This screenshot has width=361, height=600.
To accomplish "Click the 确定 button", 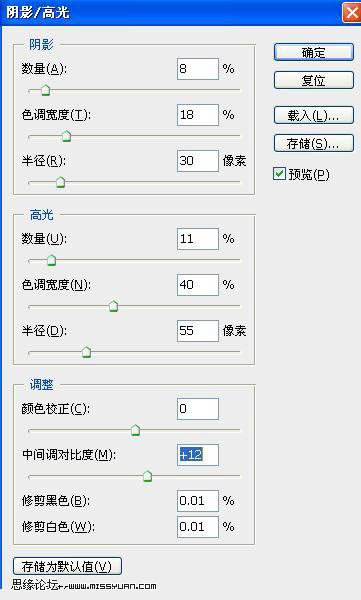I will coord(314,52).
